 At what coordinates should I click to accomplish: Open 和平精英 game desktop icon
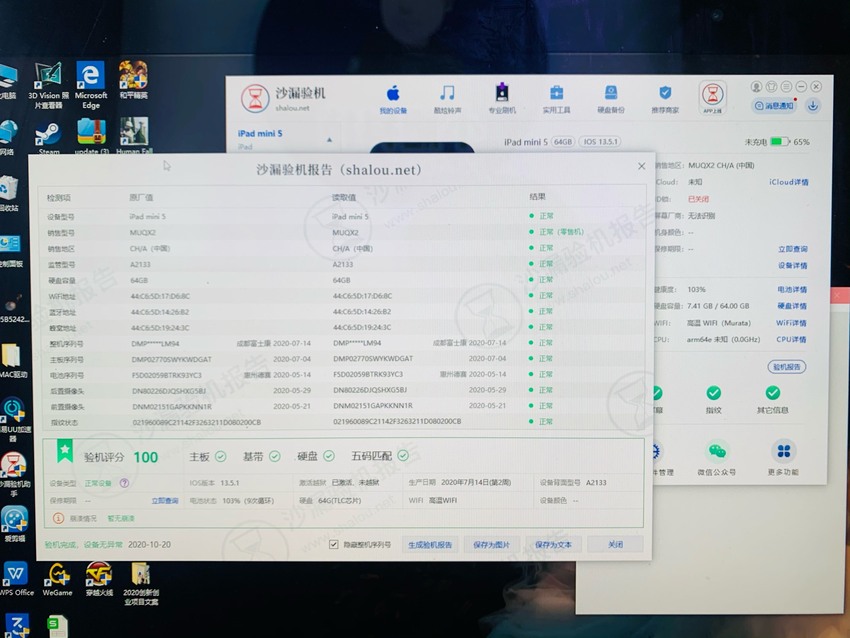click(x=133, y=79)
